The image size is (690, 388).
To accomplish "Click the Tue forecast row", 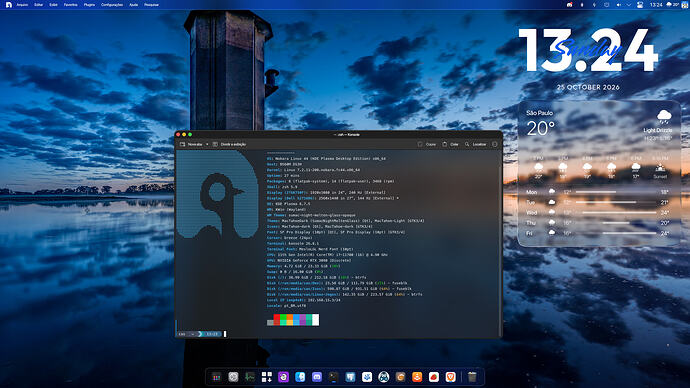I will coord(598,202).
